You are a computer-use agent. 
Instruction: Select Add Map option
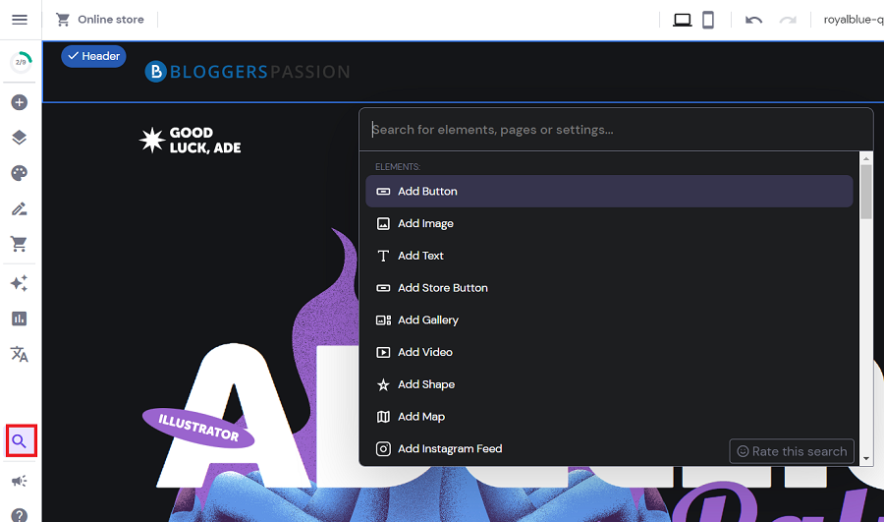point(609,416)
